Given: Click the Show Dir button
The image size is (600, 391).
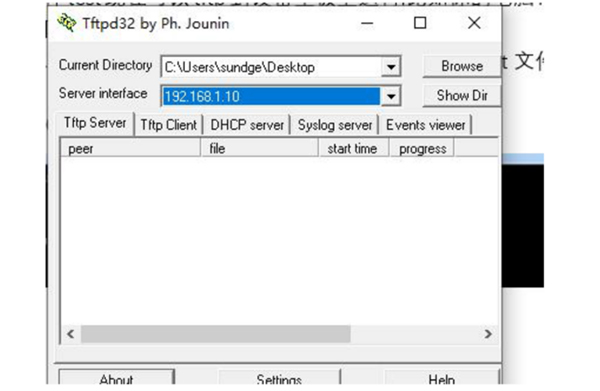Looking at the screenshot, I should tap(462, 95).
